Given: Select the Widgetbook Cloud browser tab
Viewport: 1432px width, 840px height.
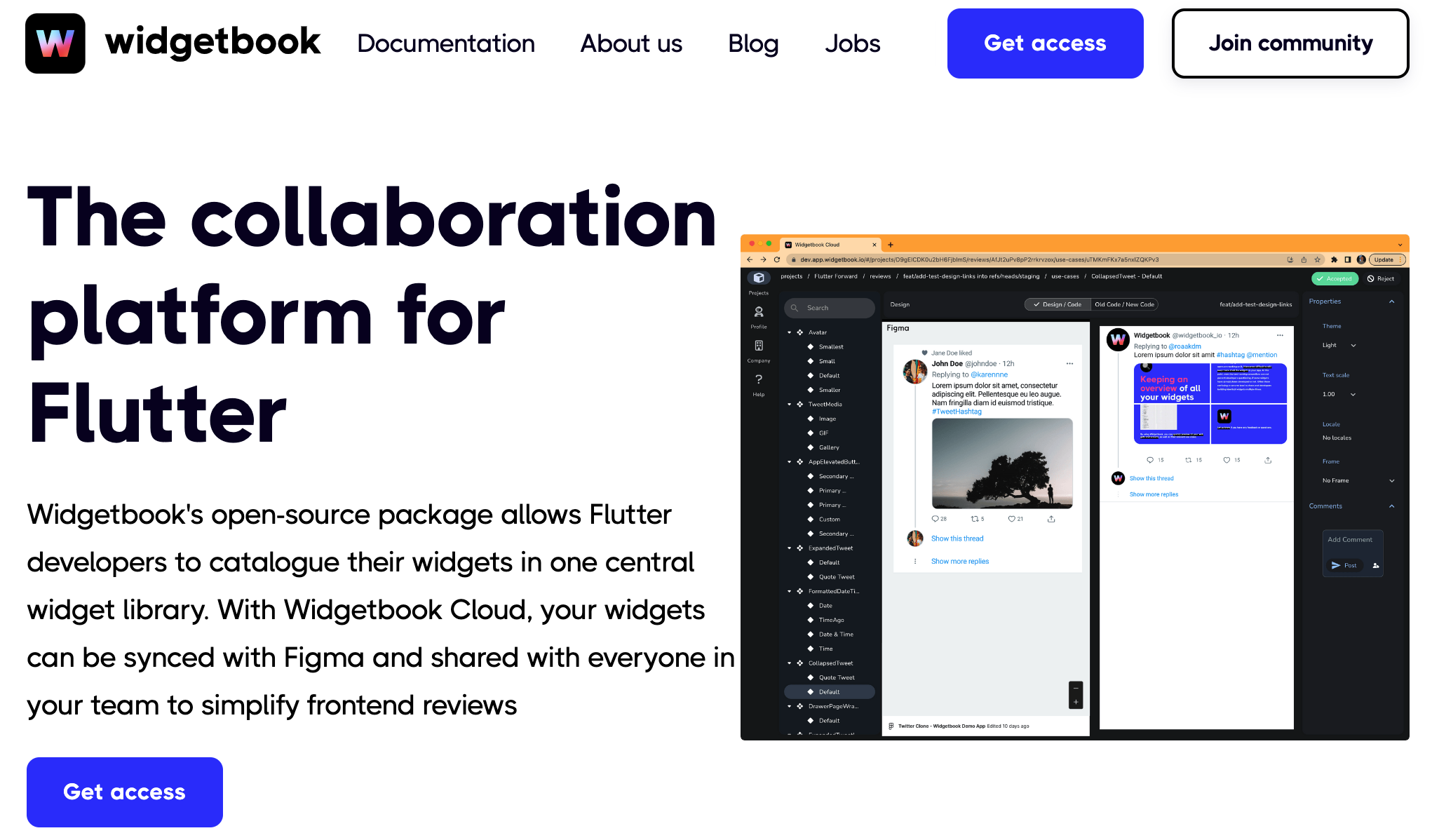Looking at the screenshot, I should coord(831,245).
